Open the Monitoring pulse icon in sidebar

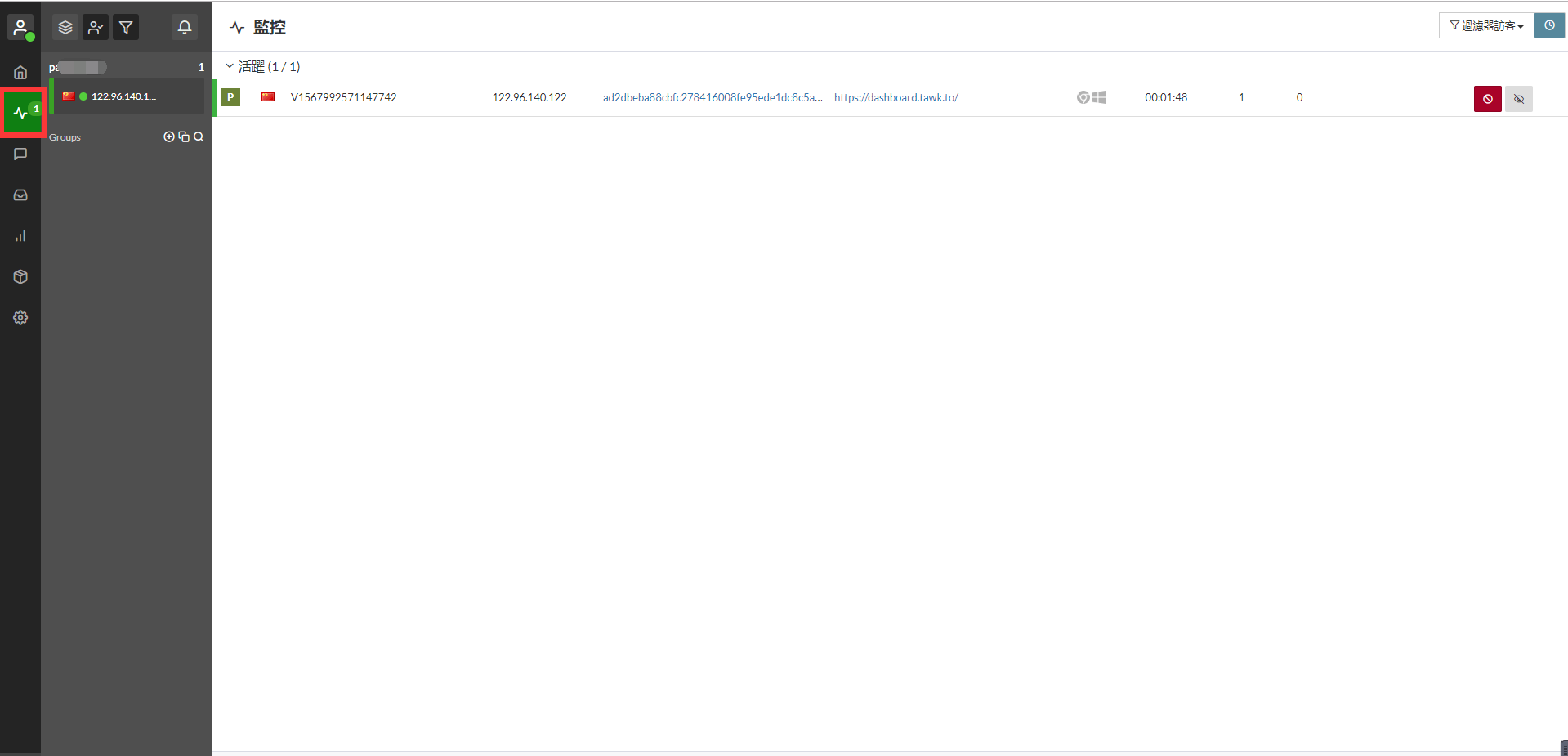click(21, 113)
